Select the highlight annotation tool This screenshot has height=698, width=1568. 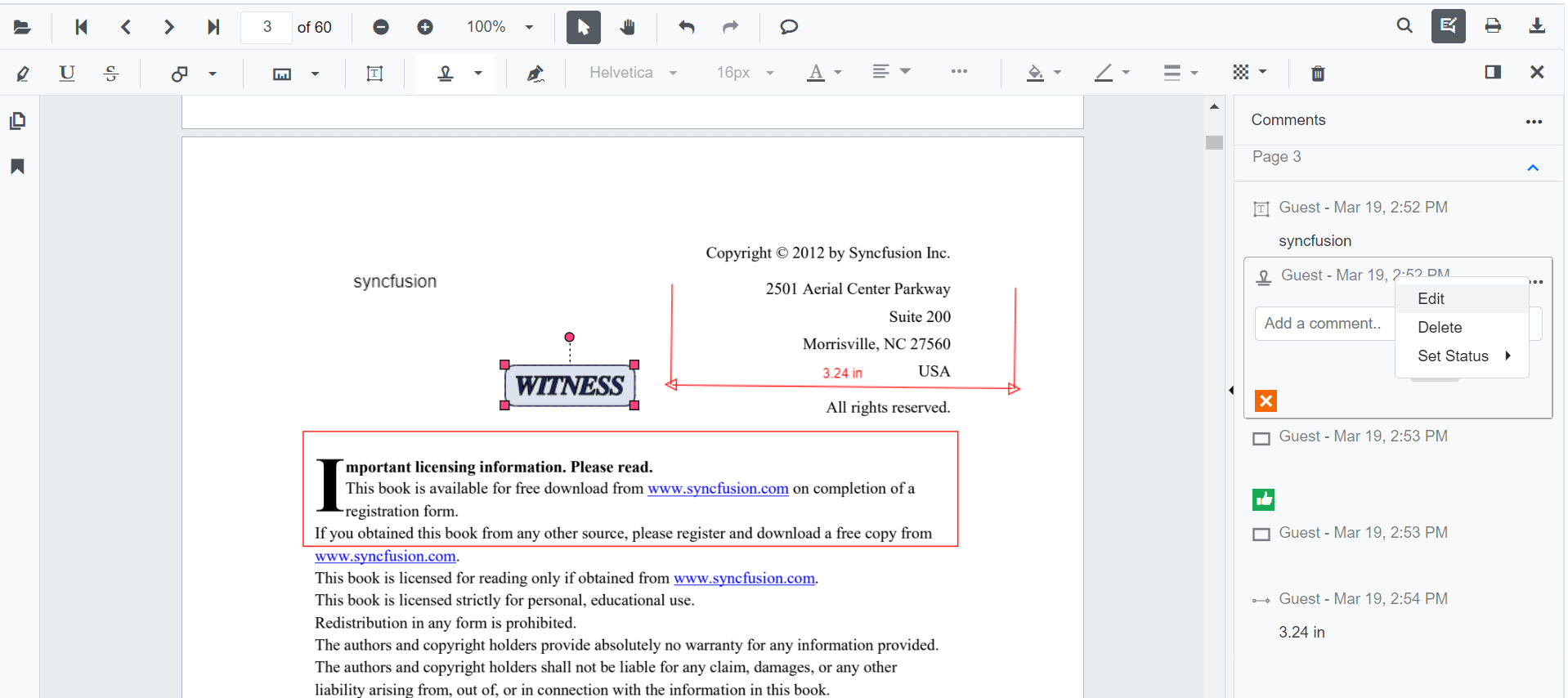23,74
